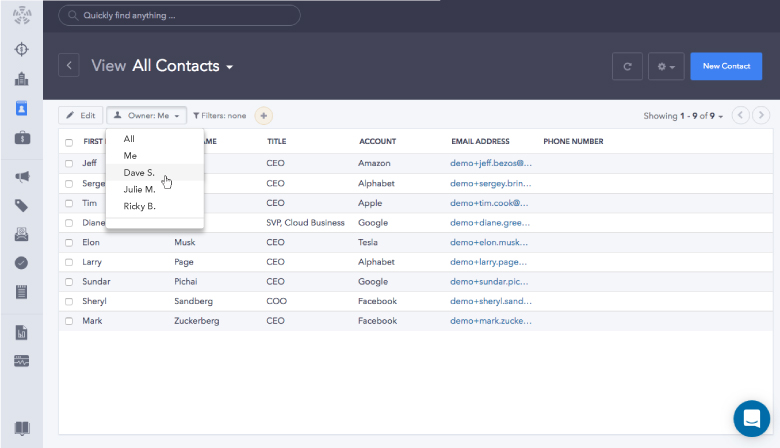This screenshot has width=780, height=448.
Task: Check the box for Elon Musk row
Action: (69, 241)
